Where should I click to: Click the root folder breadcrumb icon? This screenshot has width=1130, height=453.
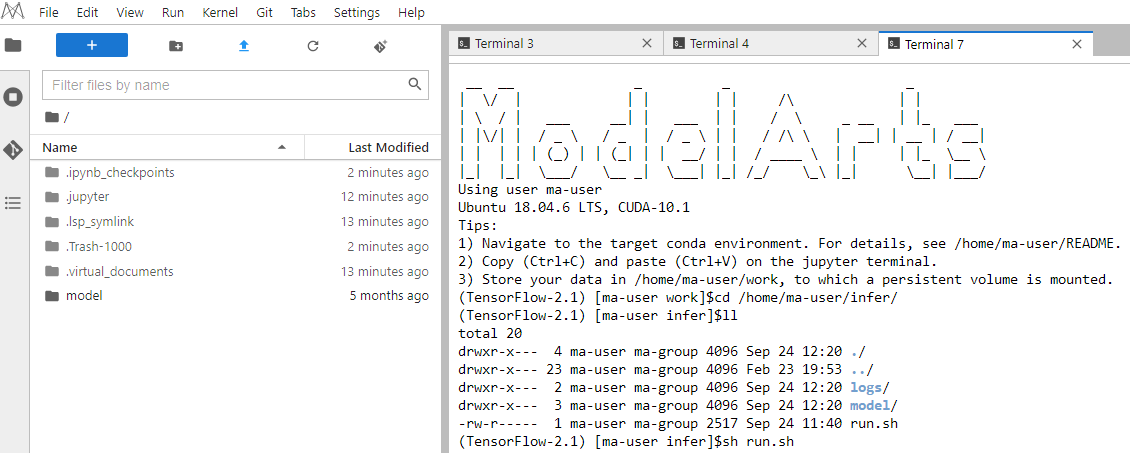(51, 117)
